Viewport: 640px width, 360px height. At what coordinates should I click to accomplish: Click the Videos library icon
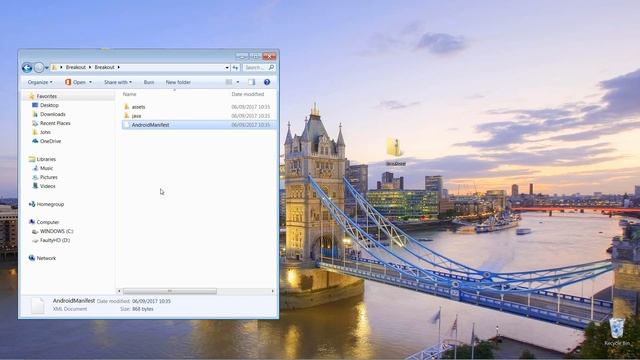[35, 186]
